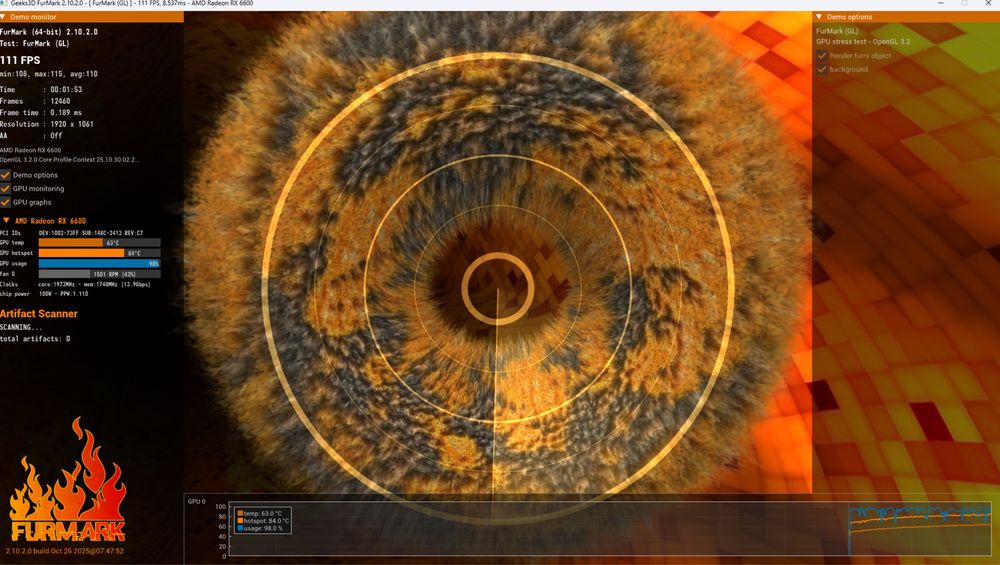This screenshot has width=1000, height=565.
Task: Close the FurMark window
Action: tap(988, 3)
